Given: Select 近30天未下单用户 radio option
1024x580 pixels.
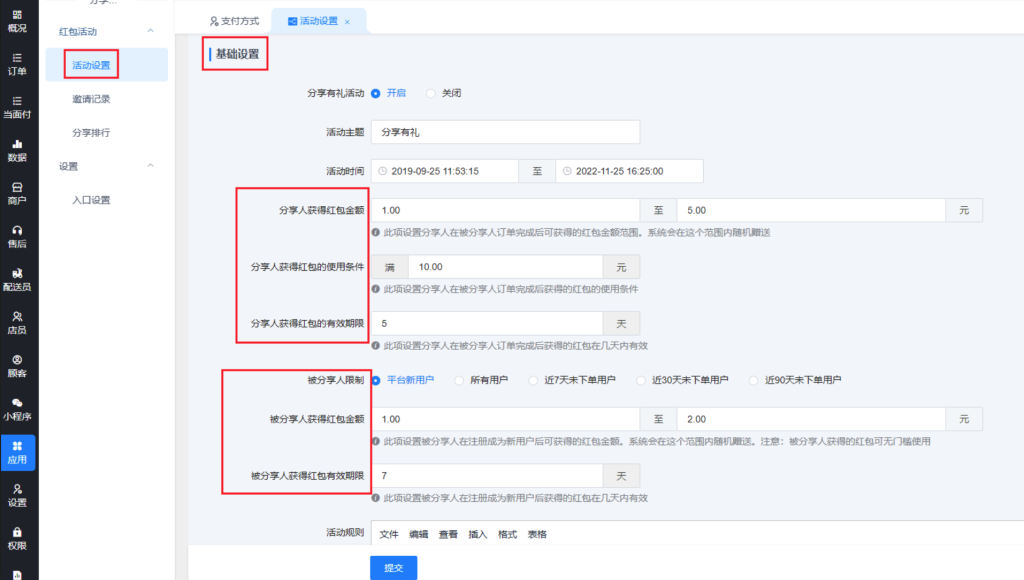Looking at the screenshot, I should pyautogui.click(x=641, y=380).
